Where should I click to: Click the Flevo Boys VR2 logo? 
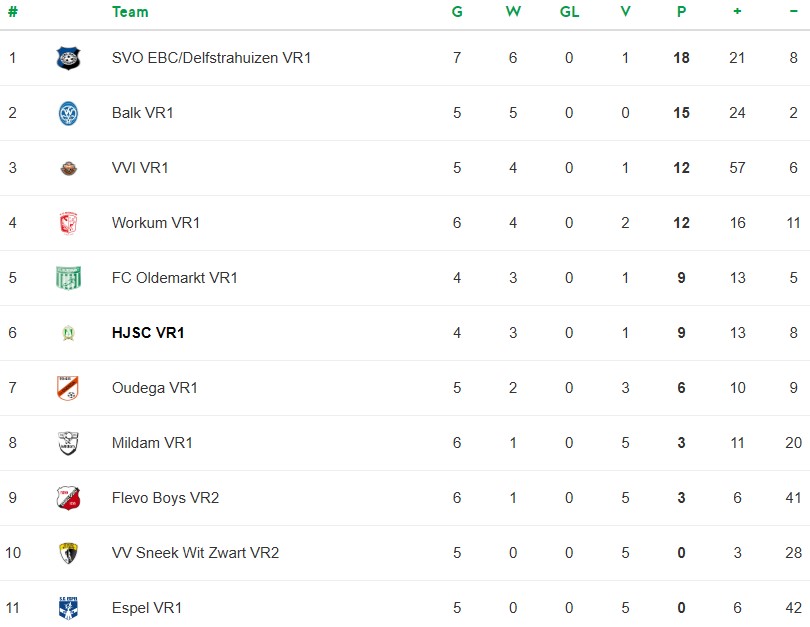68,498
